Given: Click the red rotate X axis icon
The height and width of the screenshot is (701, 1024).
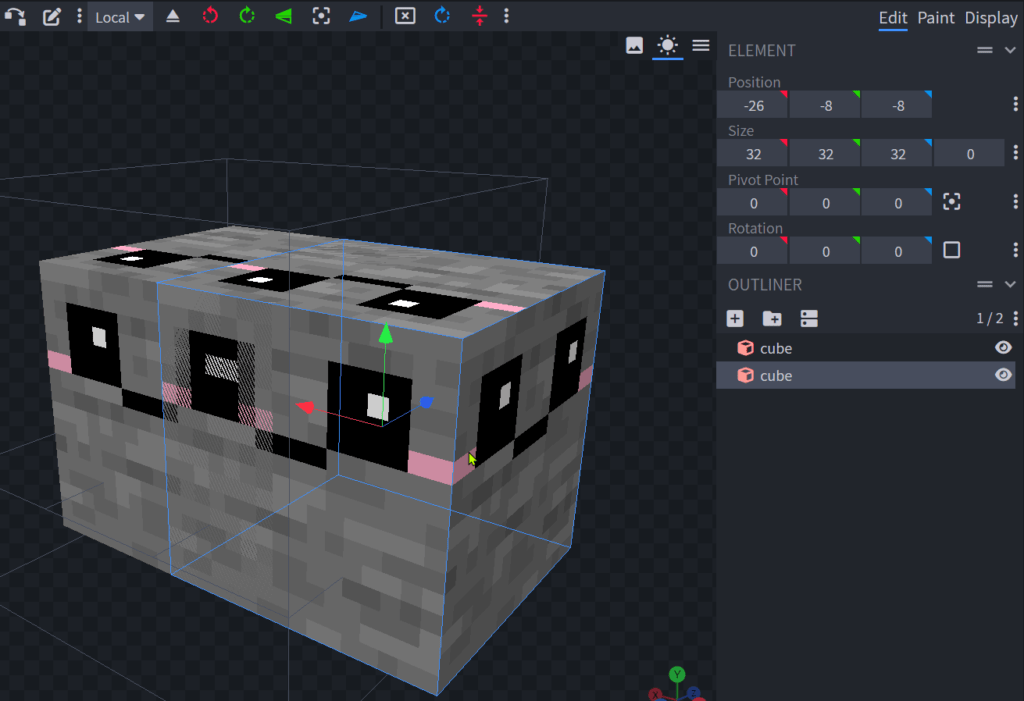Looking at the screenshot, I should point(210,16).
